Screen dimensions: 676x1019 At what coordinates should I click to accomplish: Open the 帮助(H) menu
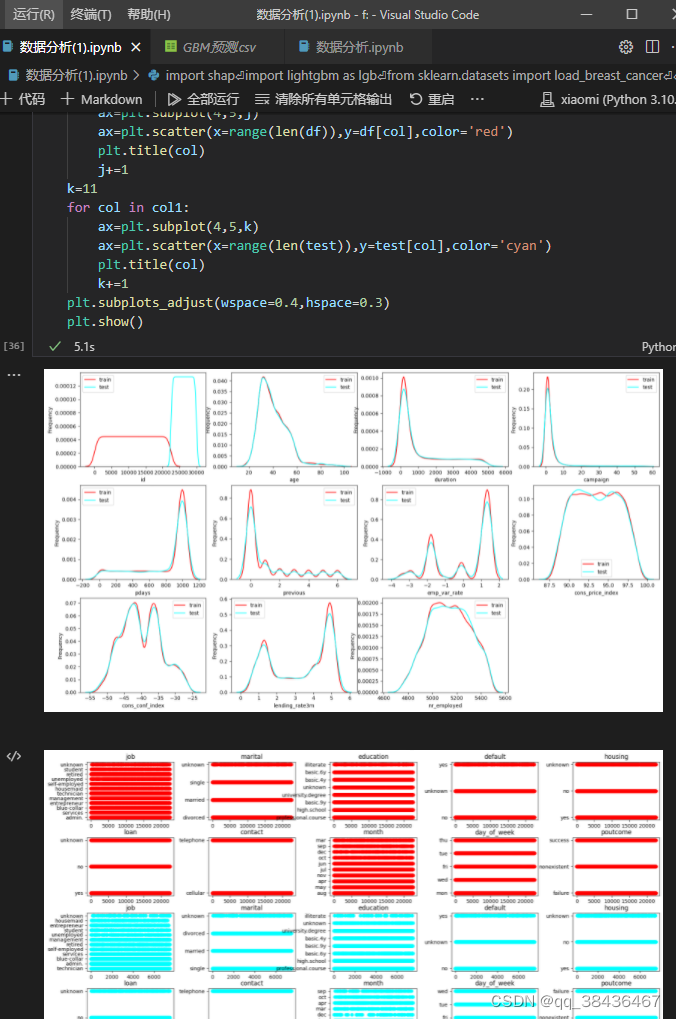[x=148, y=14]
